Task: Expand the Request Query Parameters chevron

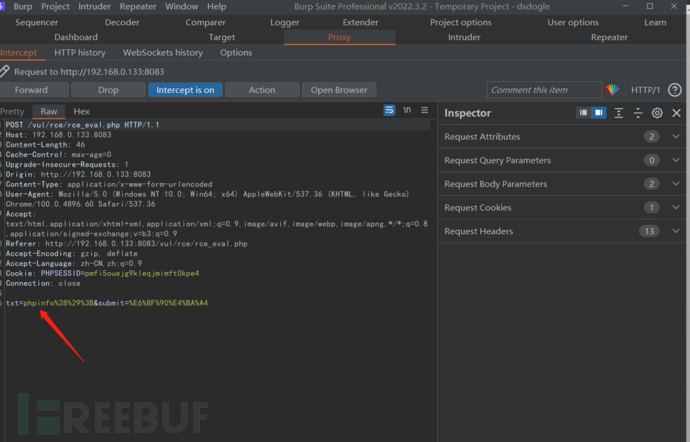Action: [x=676, y=160]
